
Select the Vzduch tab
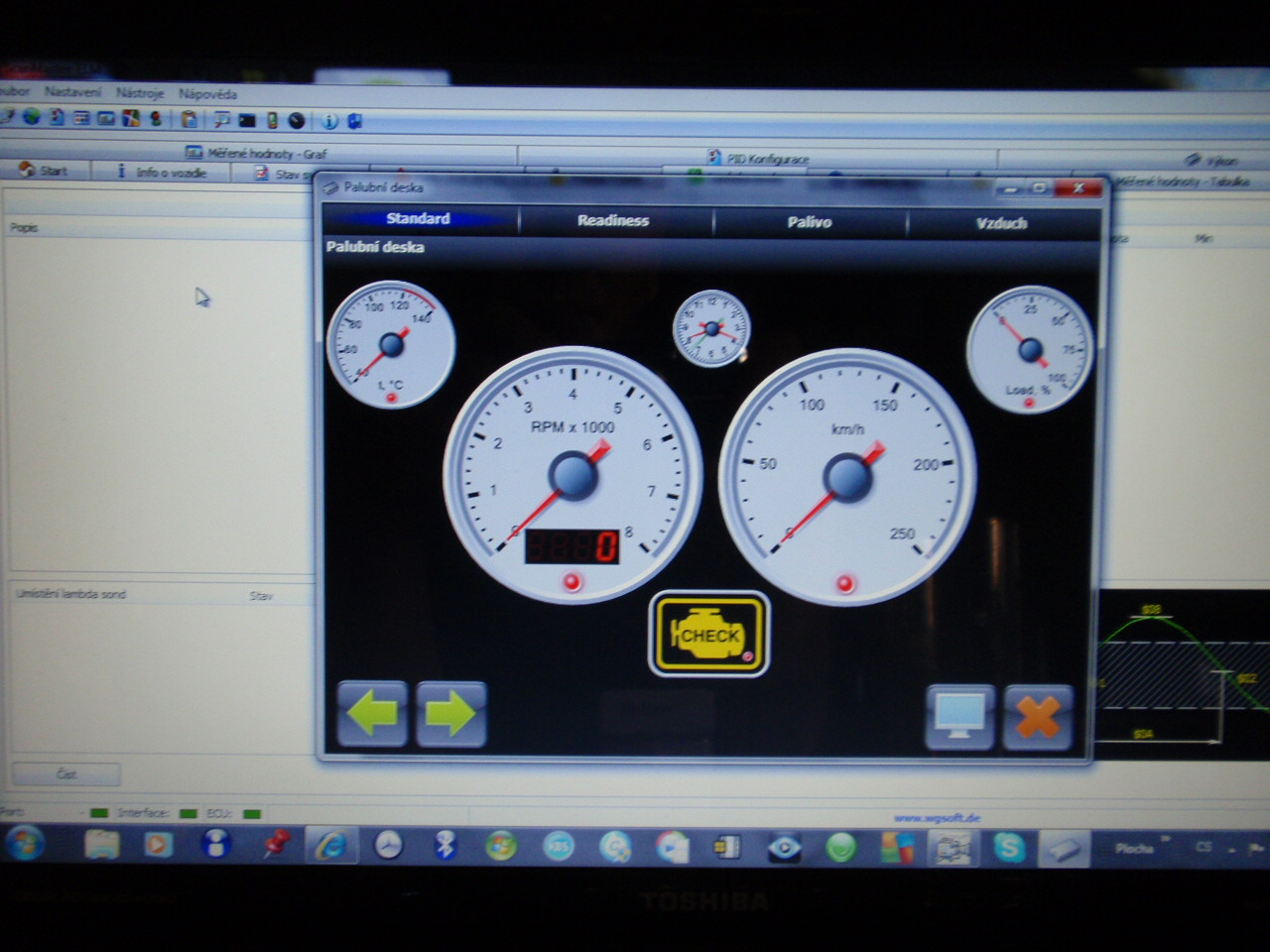[x=1001, y=223]
